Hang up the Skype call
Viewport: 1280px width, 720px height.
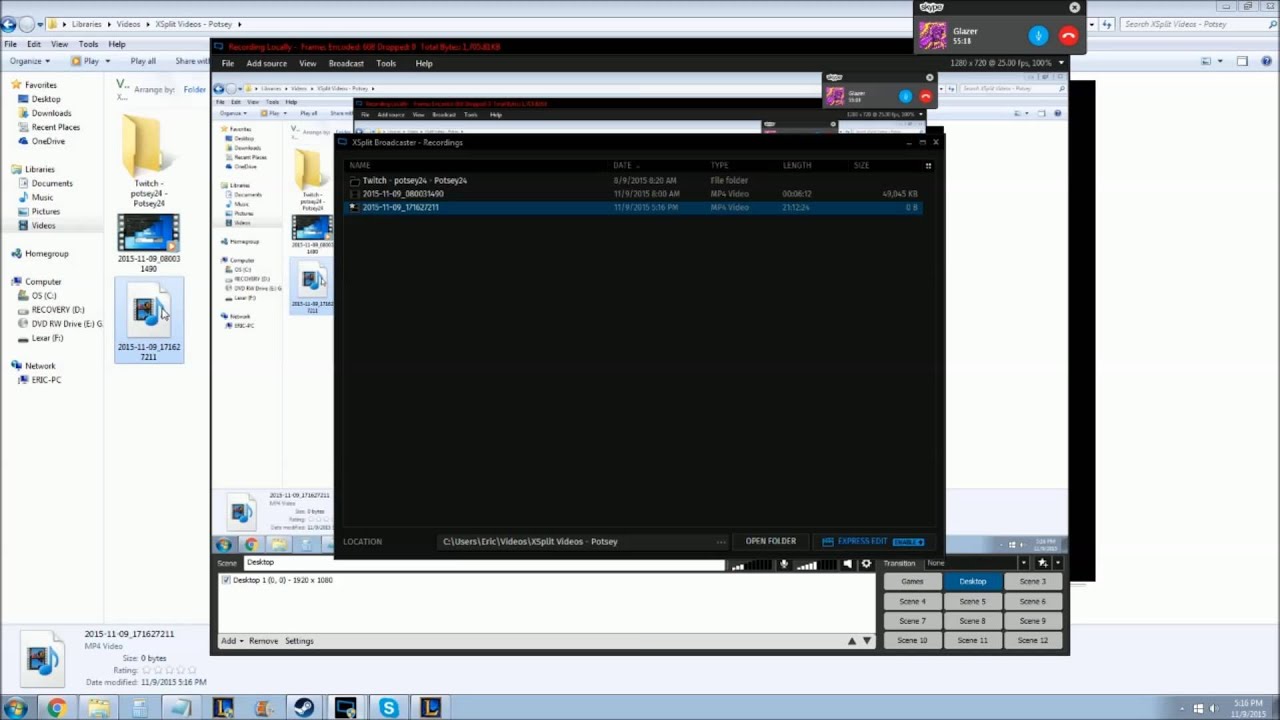pos(1068,36)
